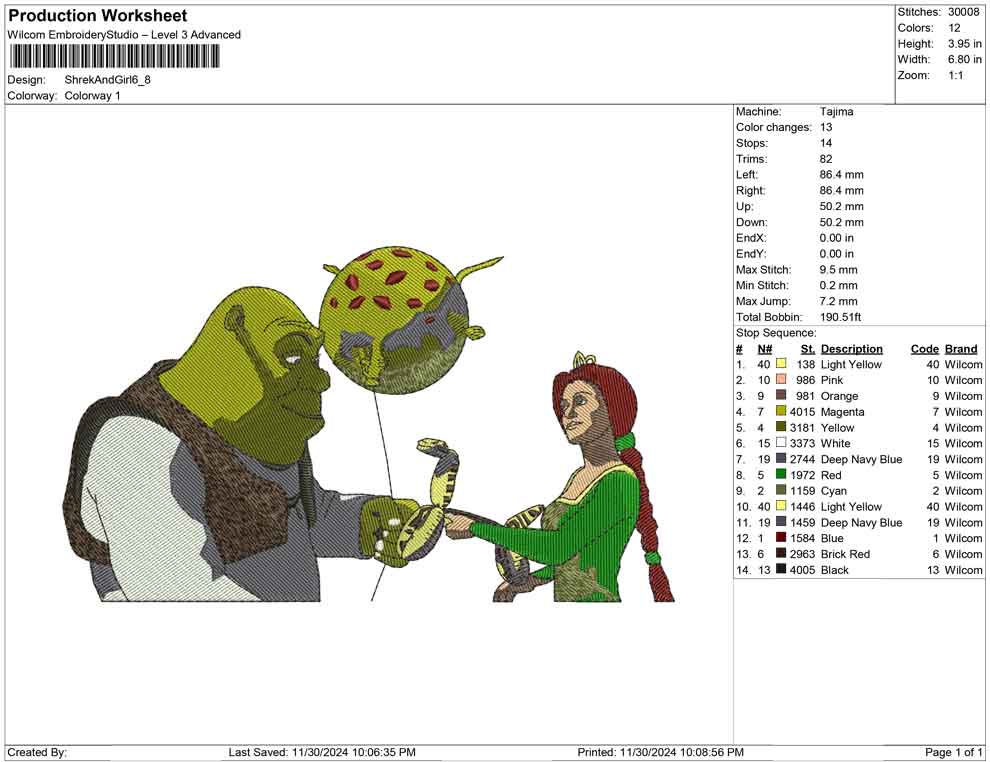Click the 'N#' column header
Image resolution: width=990 pixels, height=762 pixels.
(x=765, y=349)
